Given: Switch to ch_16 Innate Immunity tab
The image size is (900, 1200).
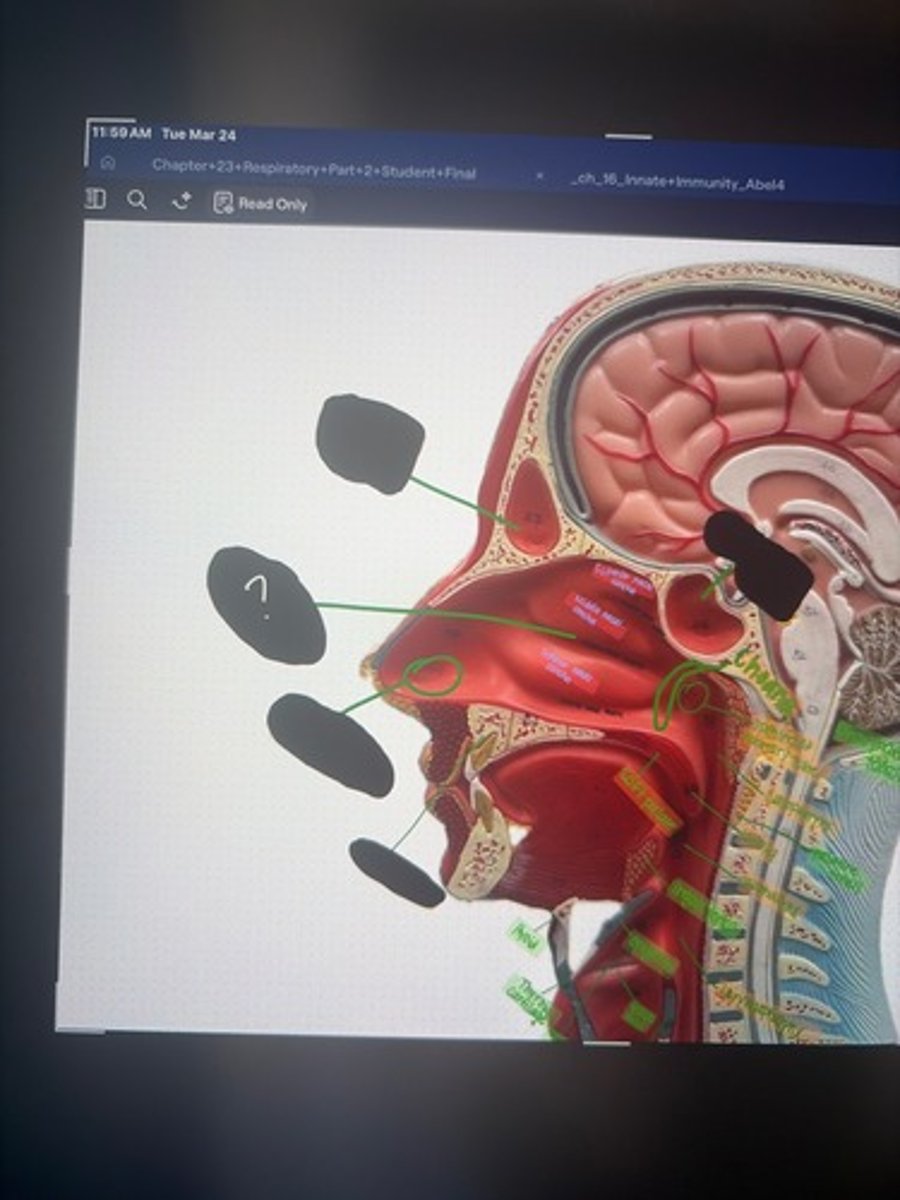Looking at the screenshot, I should [x=677, y=181].
